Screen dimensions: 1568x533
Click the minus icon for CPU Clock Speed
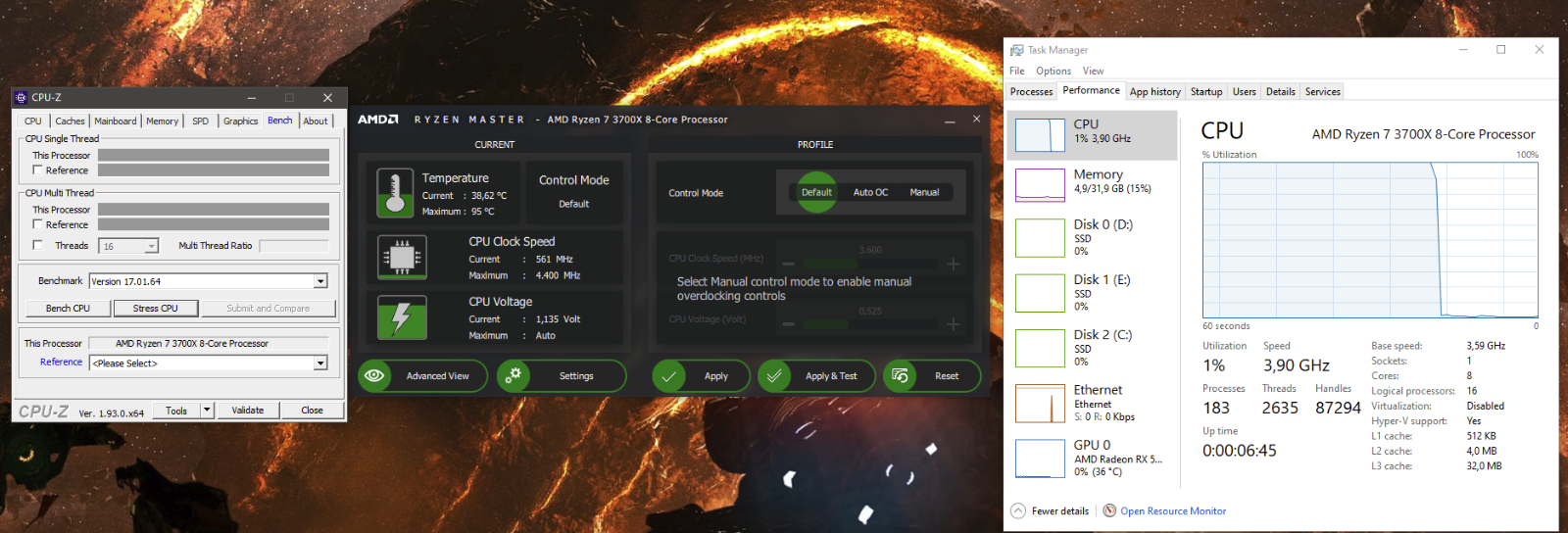[788, 264]
